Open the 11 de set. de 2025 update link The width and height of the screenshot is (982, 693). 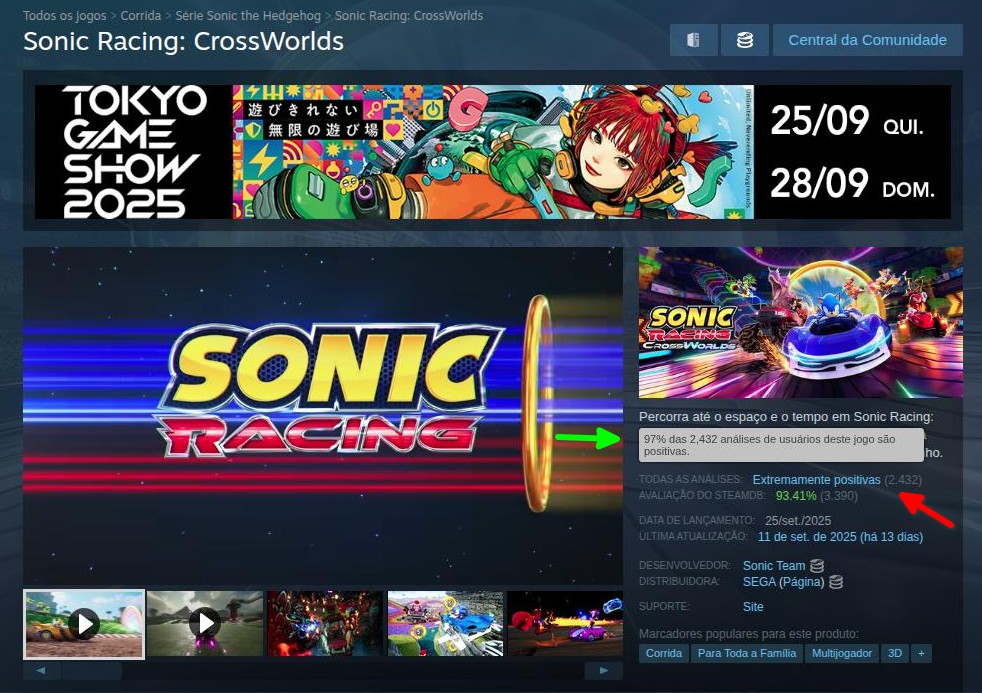click(840, 537)
